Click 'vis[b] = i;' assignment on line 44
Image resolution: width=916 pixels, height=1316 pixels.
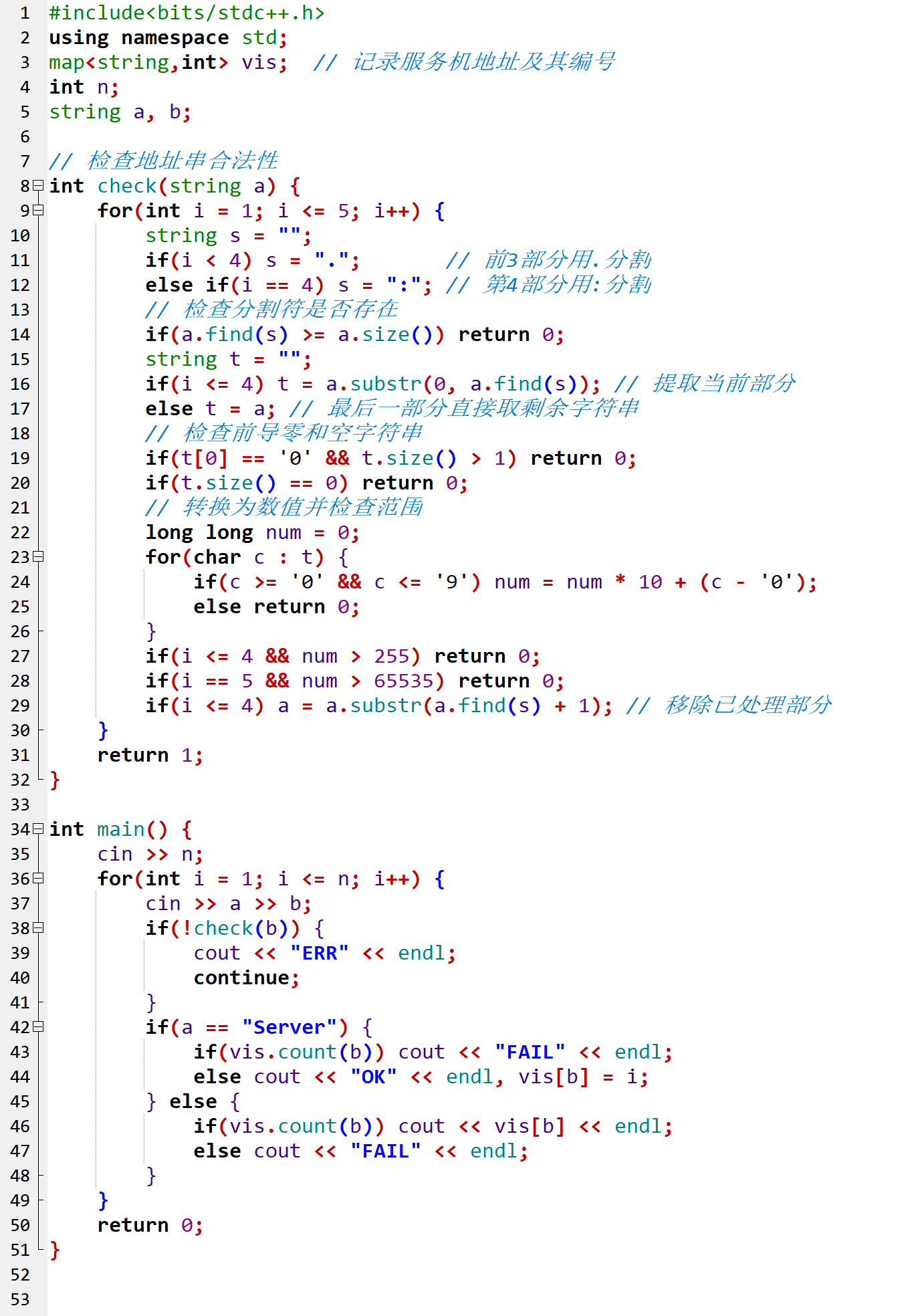coord(584,1077)
